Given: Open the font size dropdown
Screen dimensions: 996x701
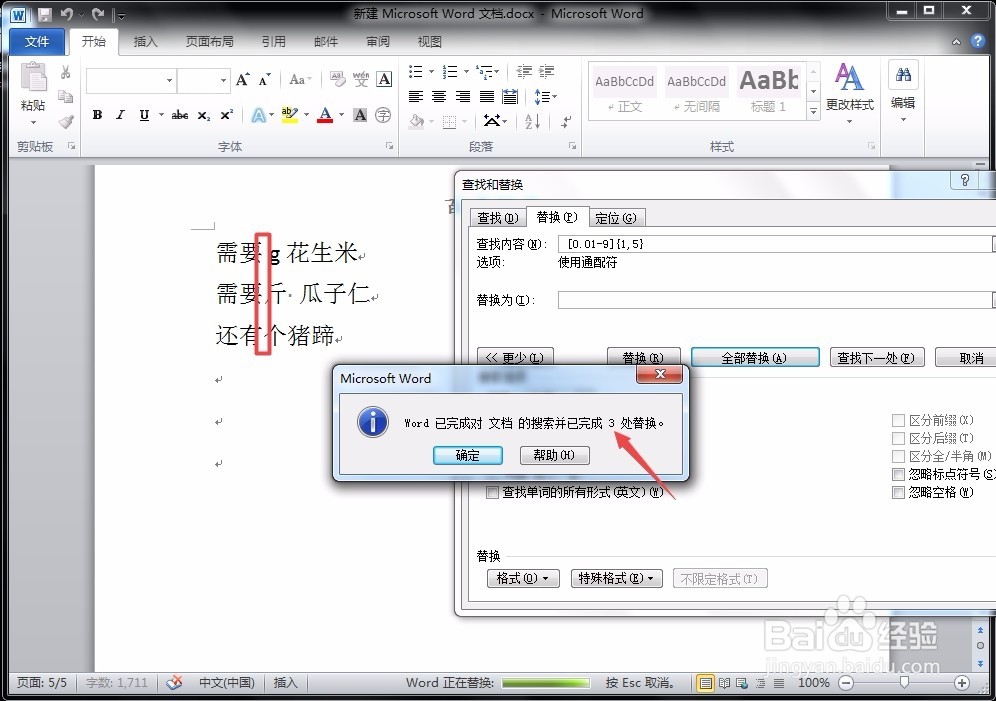Looking at the screenshot, I should (223, 80).
